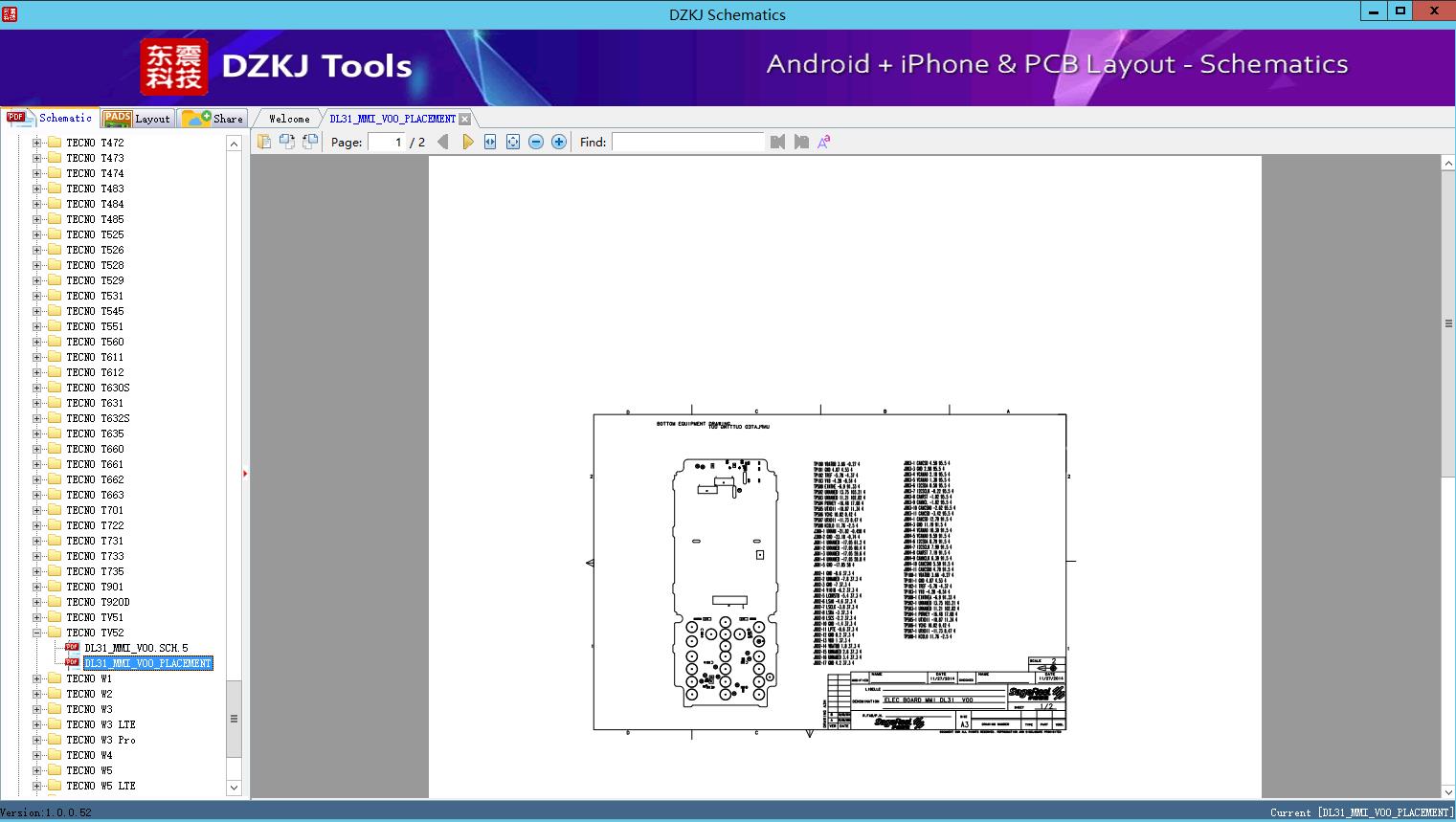Expand the TECNO T920D folder
This screenshot has height=822, width=1456.
(36, 602)
